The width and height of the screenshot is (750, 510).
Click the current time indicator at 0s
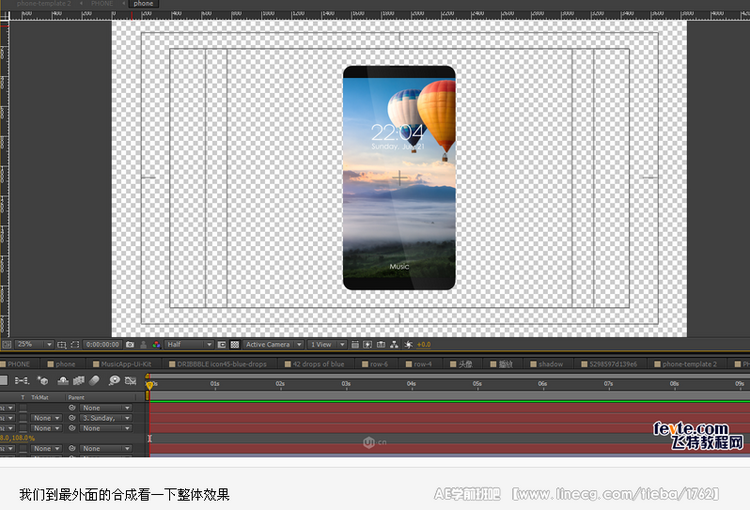(149, 385)
